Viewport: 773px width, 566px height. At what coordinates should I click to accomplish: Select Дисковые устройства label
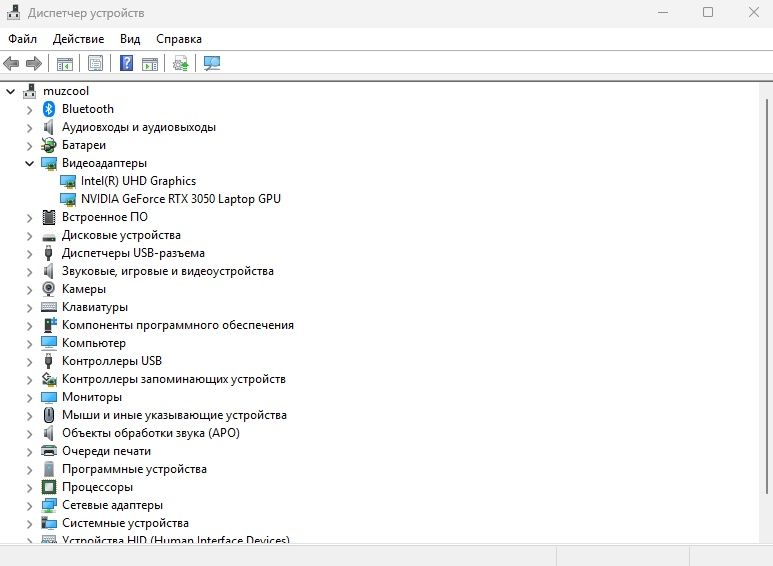click(x=121, y=235)
